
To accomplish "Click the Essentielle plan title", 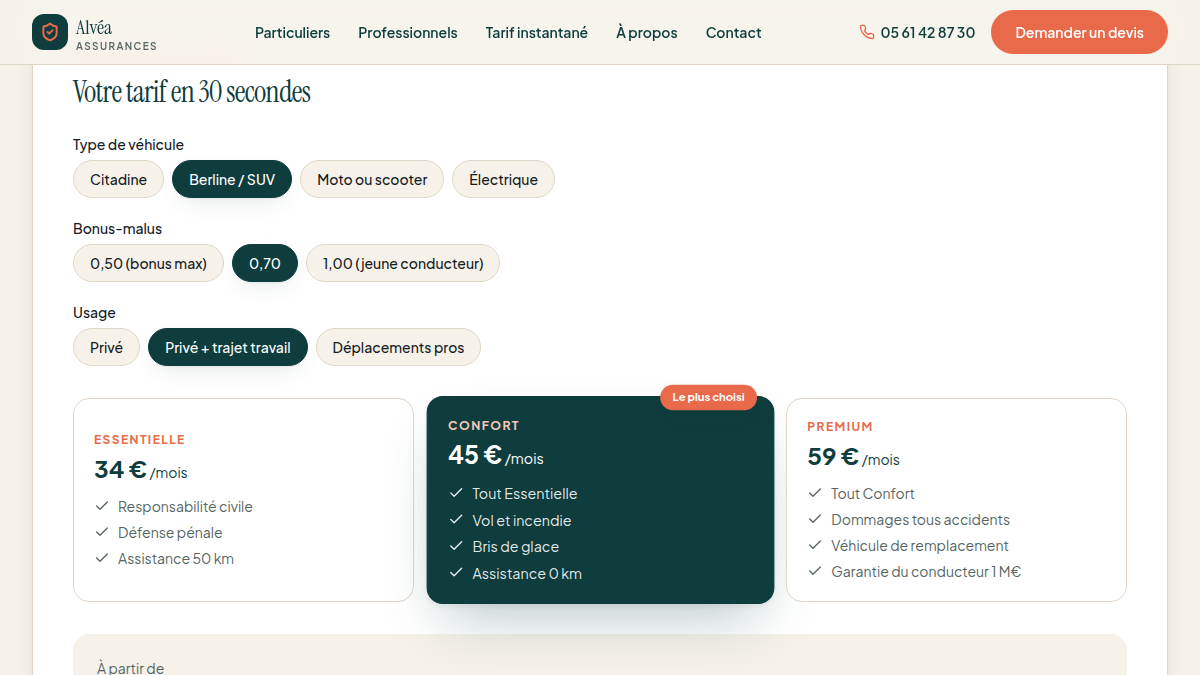I will (x=139, y=439).
